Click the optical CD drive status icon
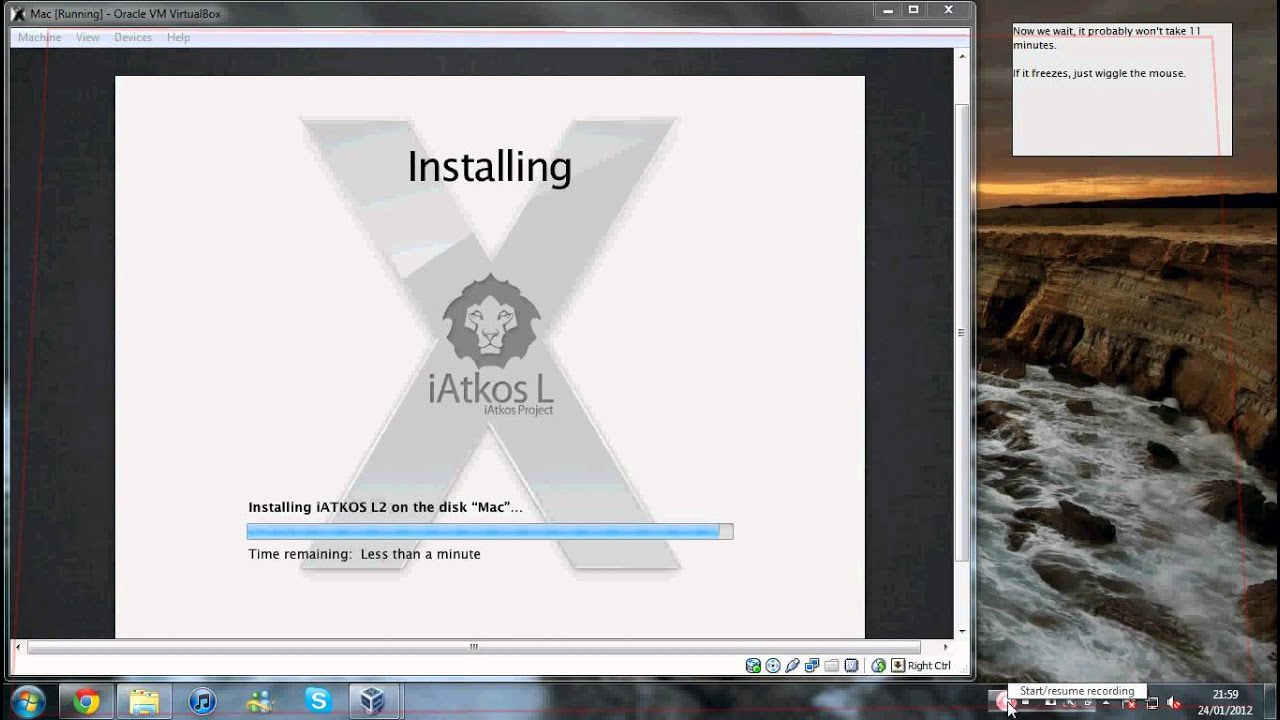 [x=773, y=666]
